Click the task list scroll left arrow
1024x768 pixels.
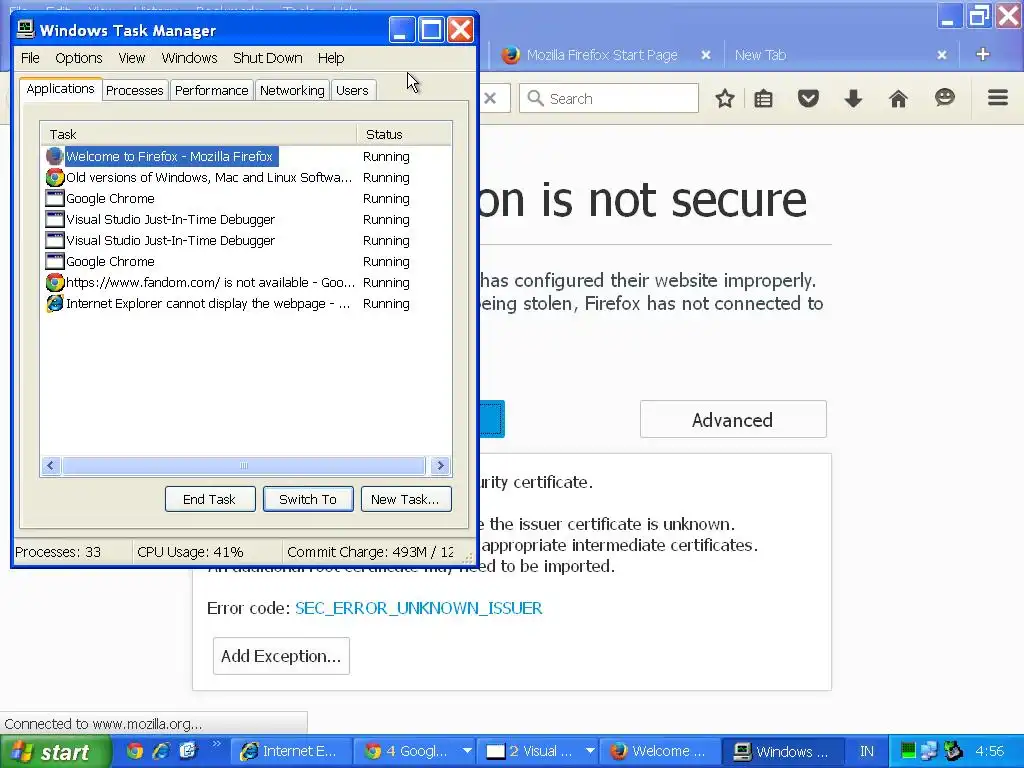pos(50,466)
